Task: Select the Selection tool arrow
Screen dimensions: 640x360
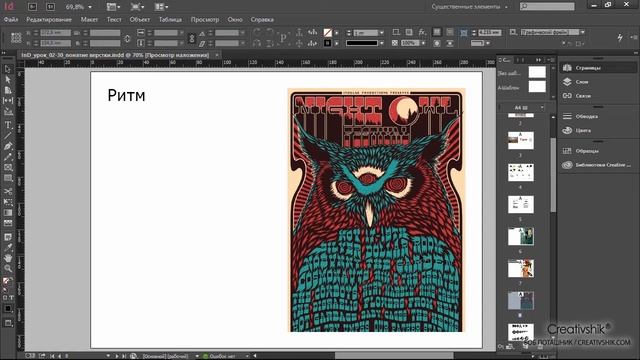Action: coord(8,69)
